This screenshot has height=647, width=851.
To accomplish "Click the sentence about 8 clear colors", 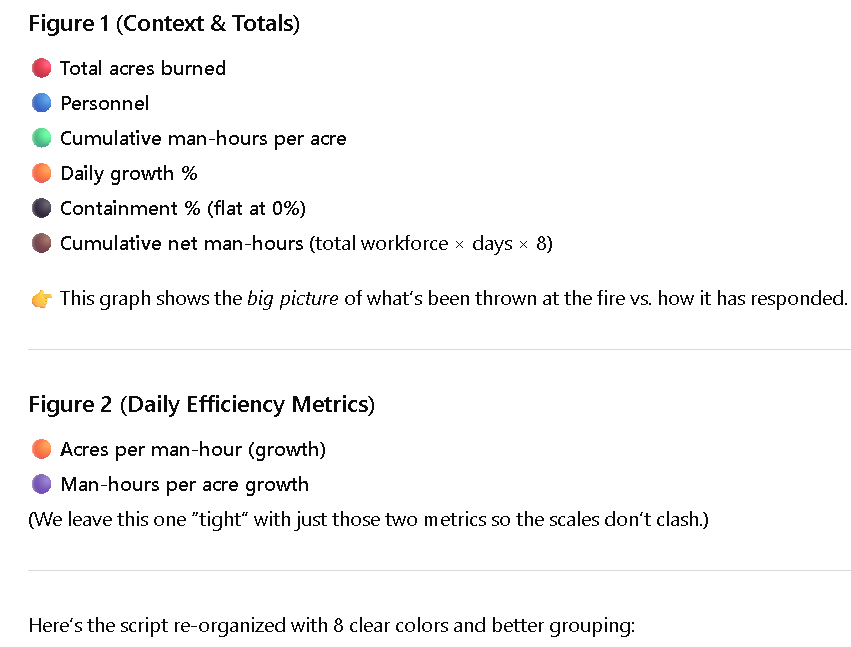I will tap(332, 626).
